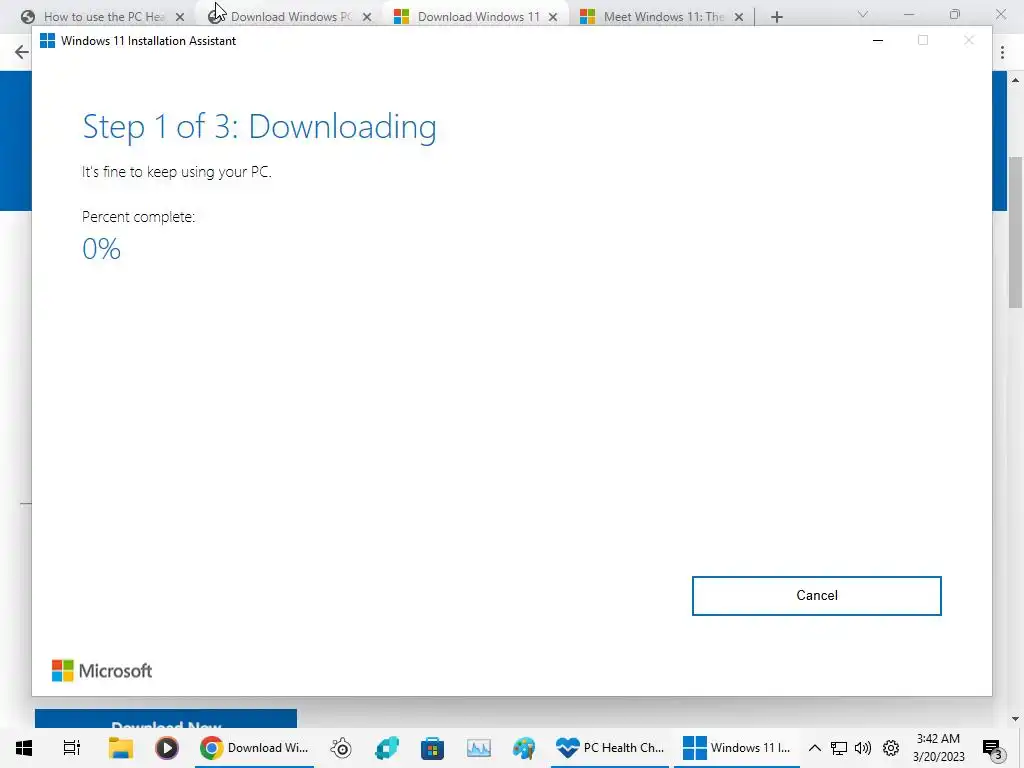Click the 'Step 1 of 3: Downloading' heading

(259, 127)
